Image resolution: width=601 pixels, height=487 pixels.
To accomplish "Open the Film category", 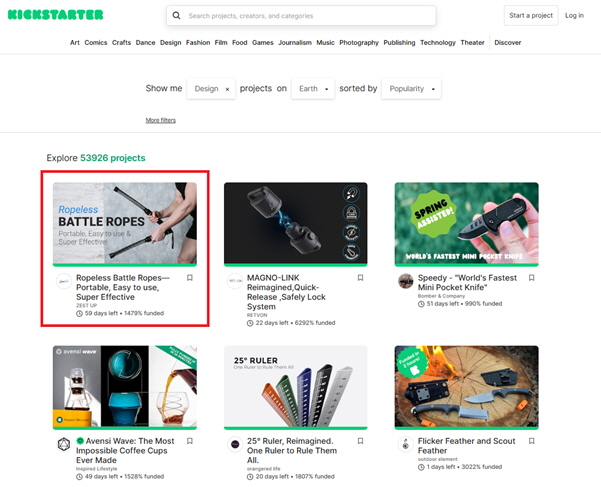I will [221, 43].
